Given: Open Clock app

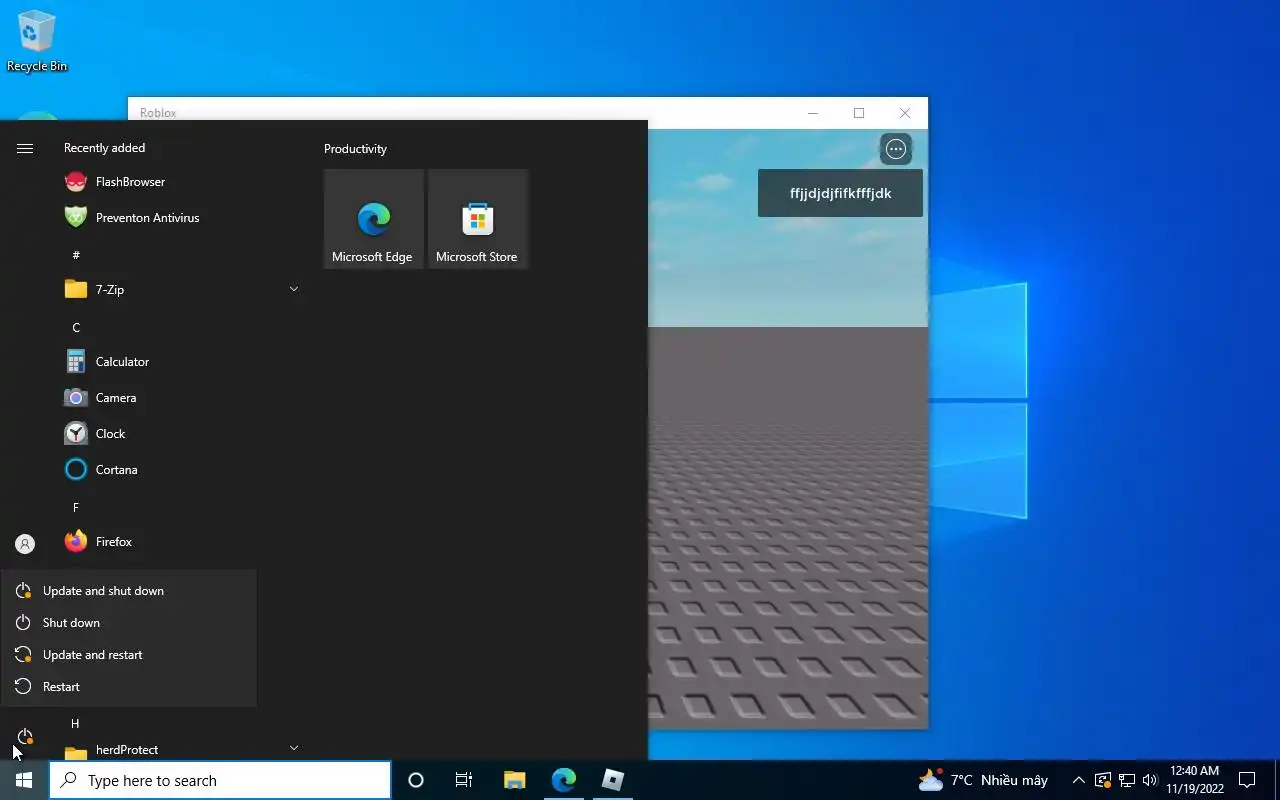Looking at the screenshot, I should [x=180, y=434].
